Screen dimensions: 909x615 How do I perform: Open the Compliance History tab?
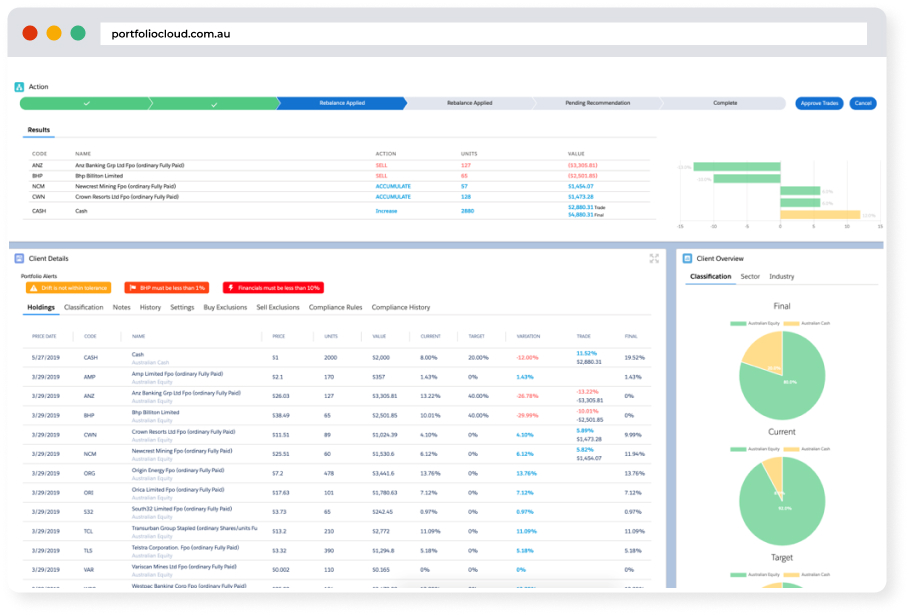401,307
